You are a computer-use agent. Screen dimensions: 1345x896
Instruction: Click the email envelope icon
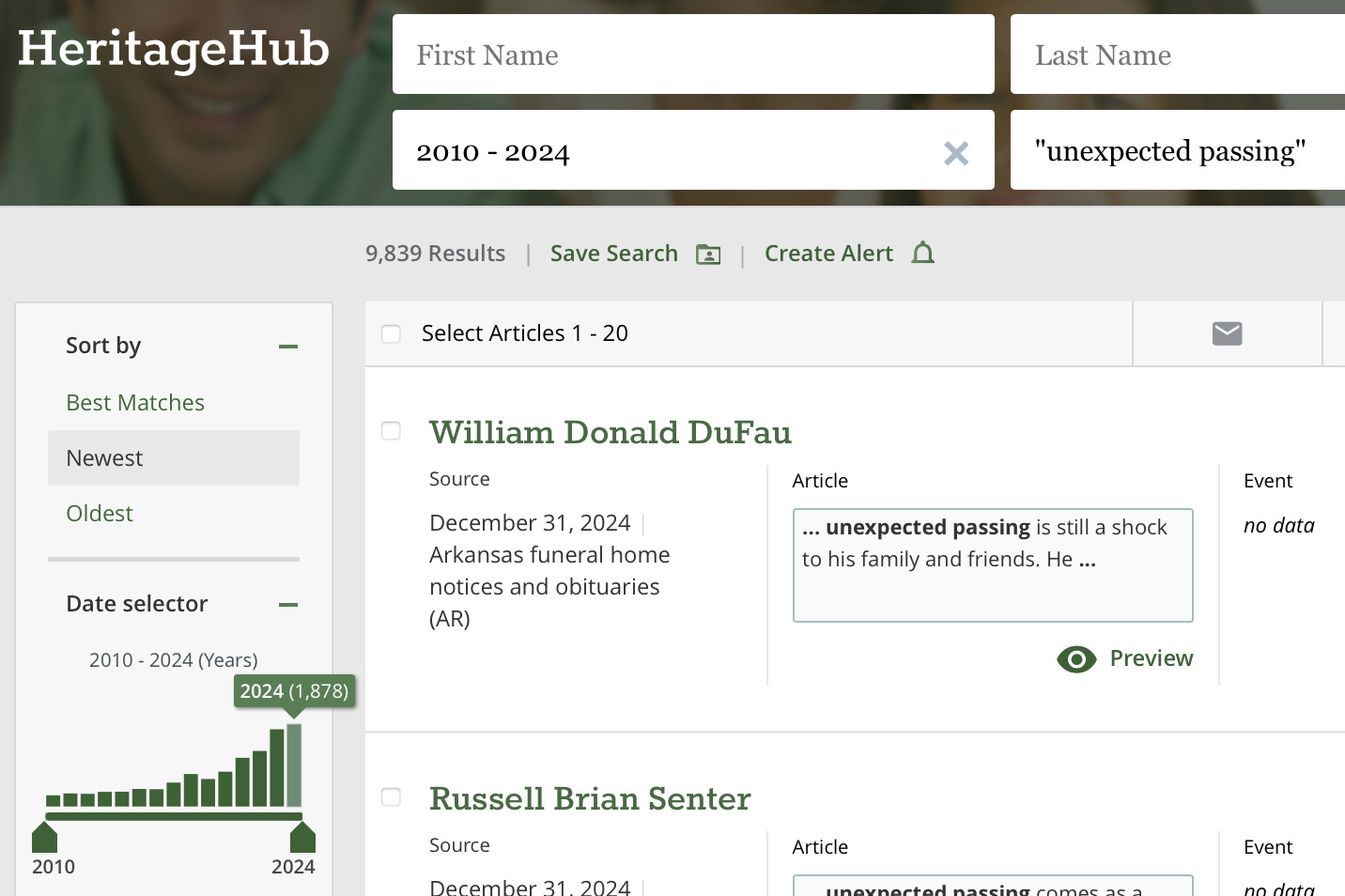tap(1227, 333)
